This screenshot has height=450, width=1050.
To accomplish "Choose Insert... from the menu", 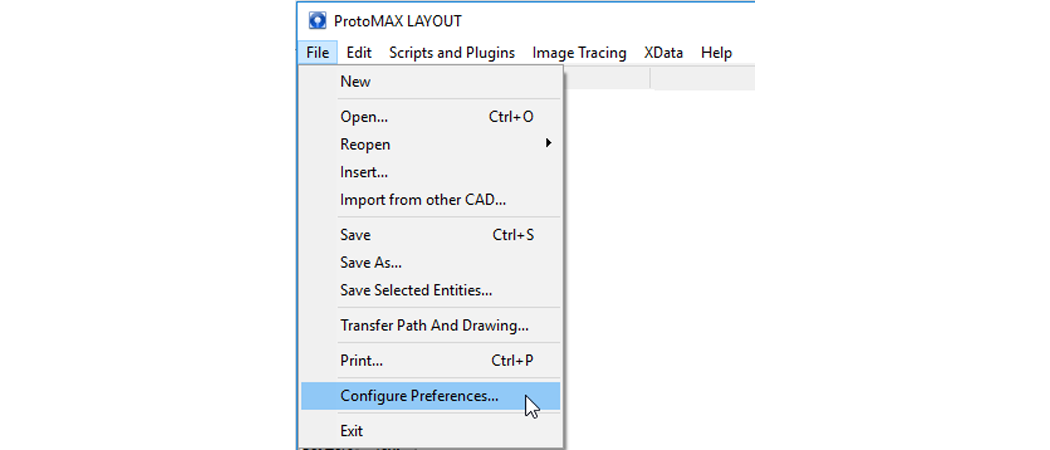I will click(430, 172).
